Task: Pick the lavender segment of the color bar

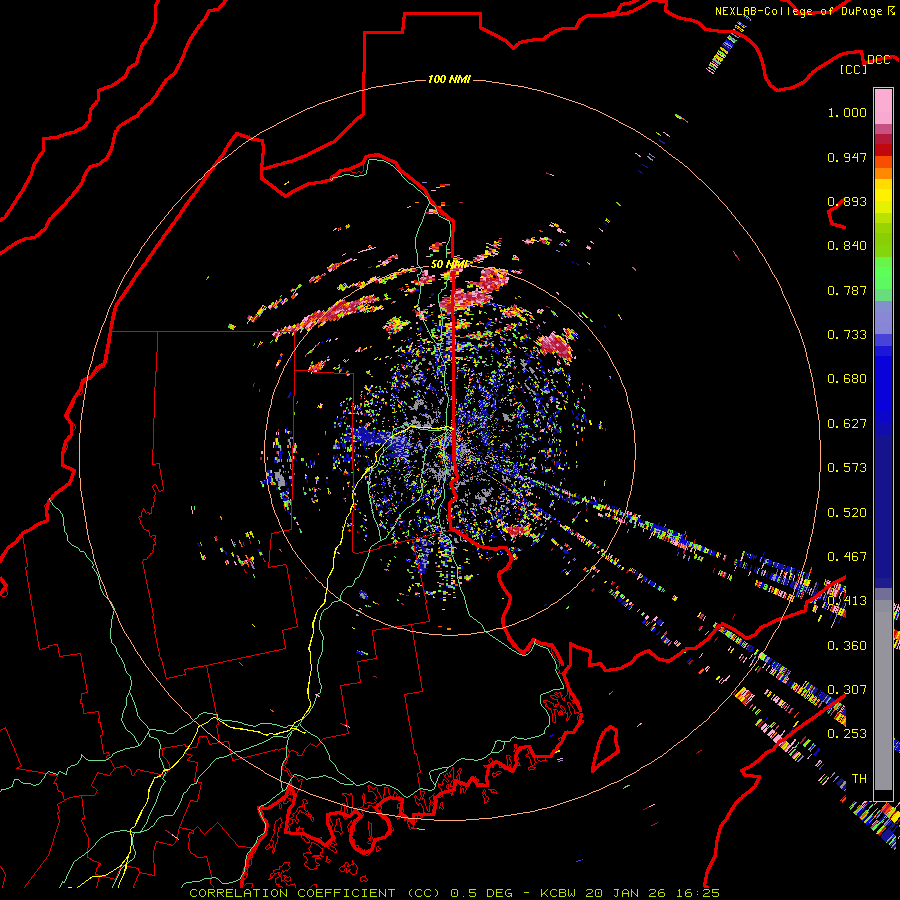Action: 883,317
